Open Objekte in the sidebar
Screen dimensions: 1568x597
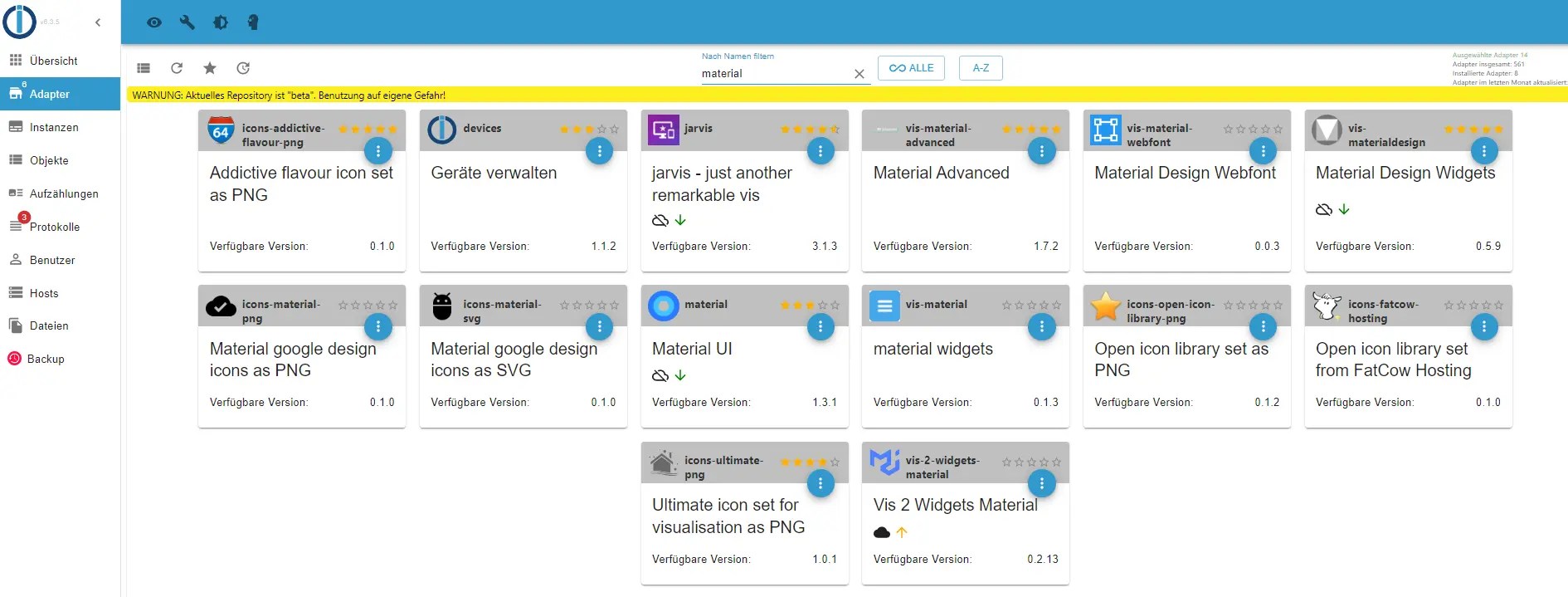pyautogui.click(x=61, y=160)
